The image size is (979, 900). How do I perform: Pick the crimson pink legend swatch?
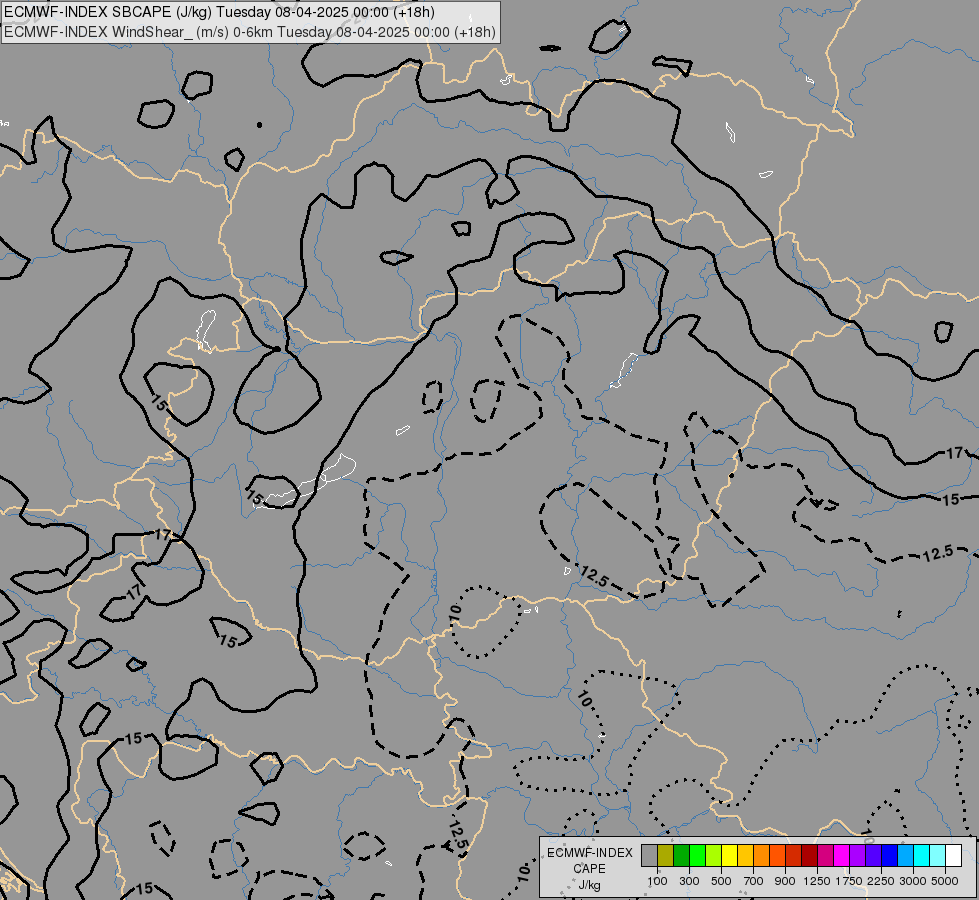(825, 856)
